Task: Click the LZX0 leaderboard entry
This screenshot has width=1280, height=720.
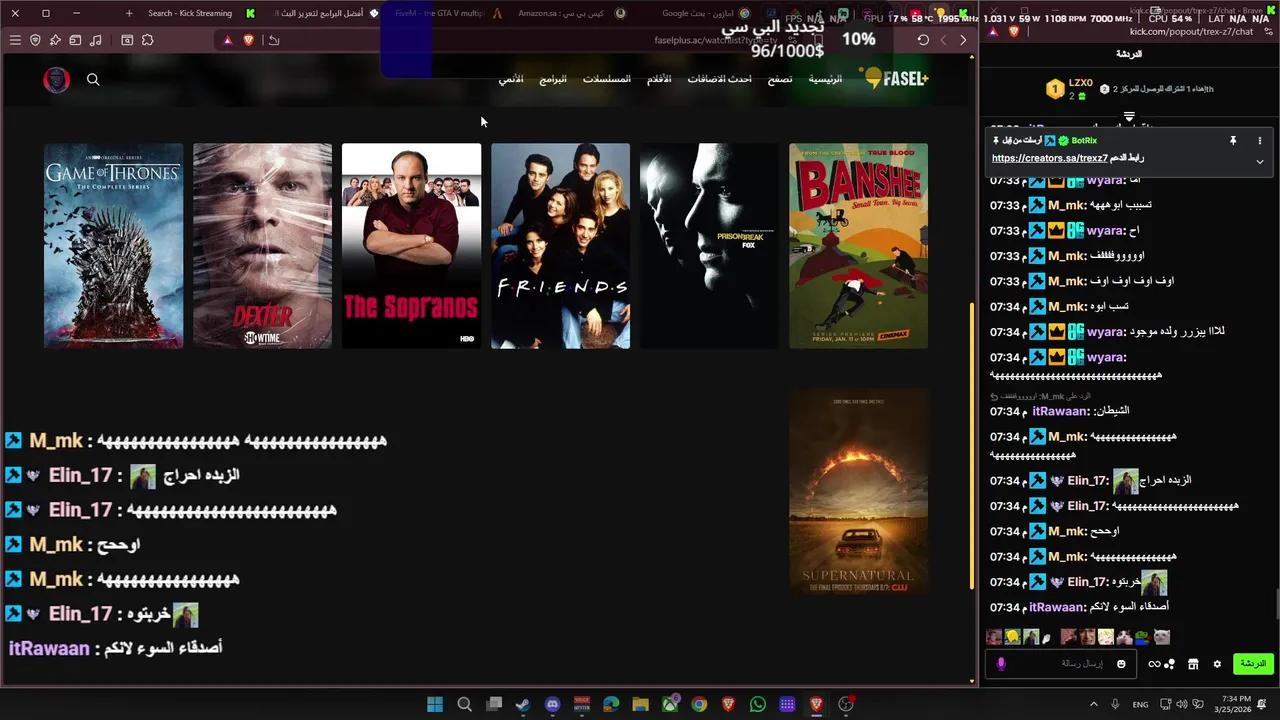Action: click(x=1071, y=89)
